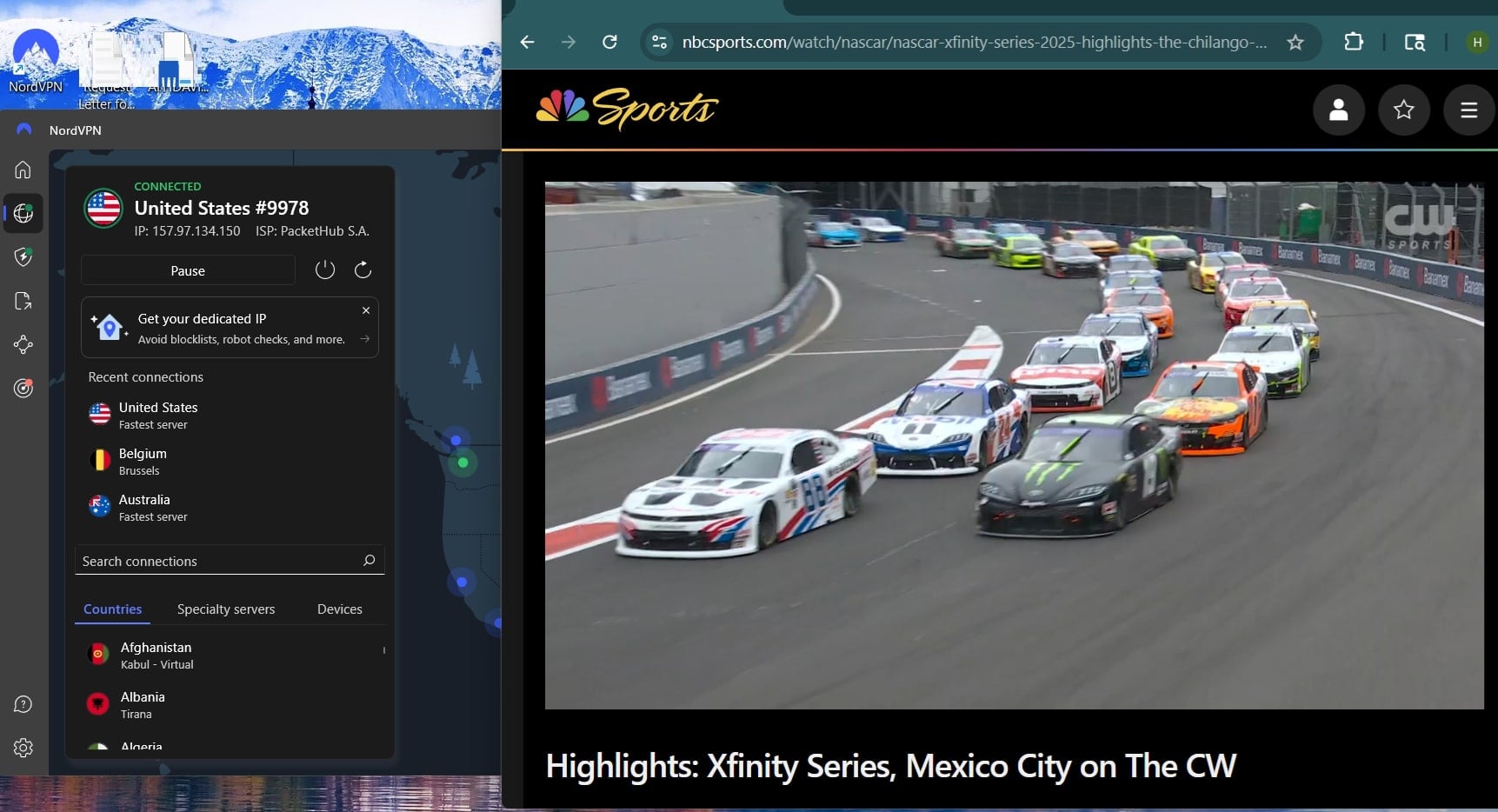Open NordVPN settings gear
This screenshot has height=812, width=1498.
[23, 748]
